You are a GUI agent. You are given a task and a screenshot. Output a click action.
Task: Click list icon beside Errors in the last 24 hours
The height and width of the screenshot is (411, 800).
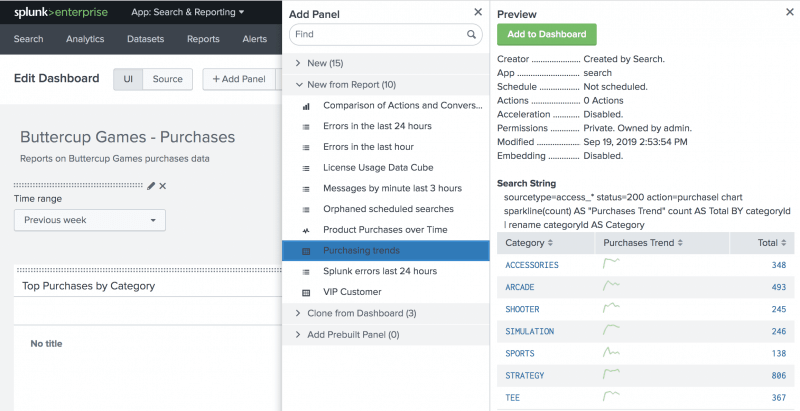[x=306, y=127]
